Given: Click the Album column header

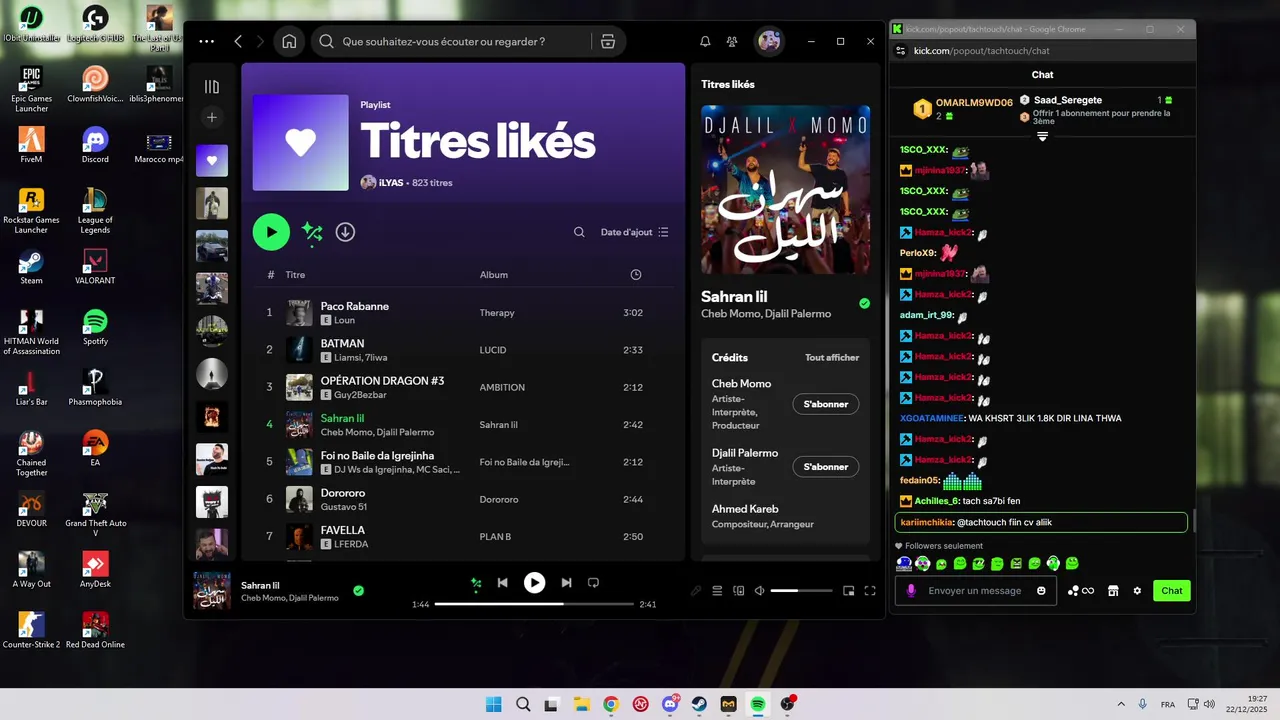Looking at the screenshot, I should click(x=494, y=275).
